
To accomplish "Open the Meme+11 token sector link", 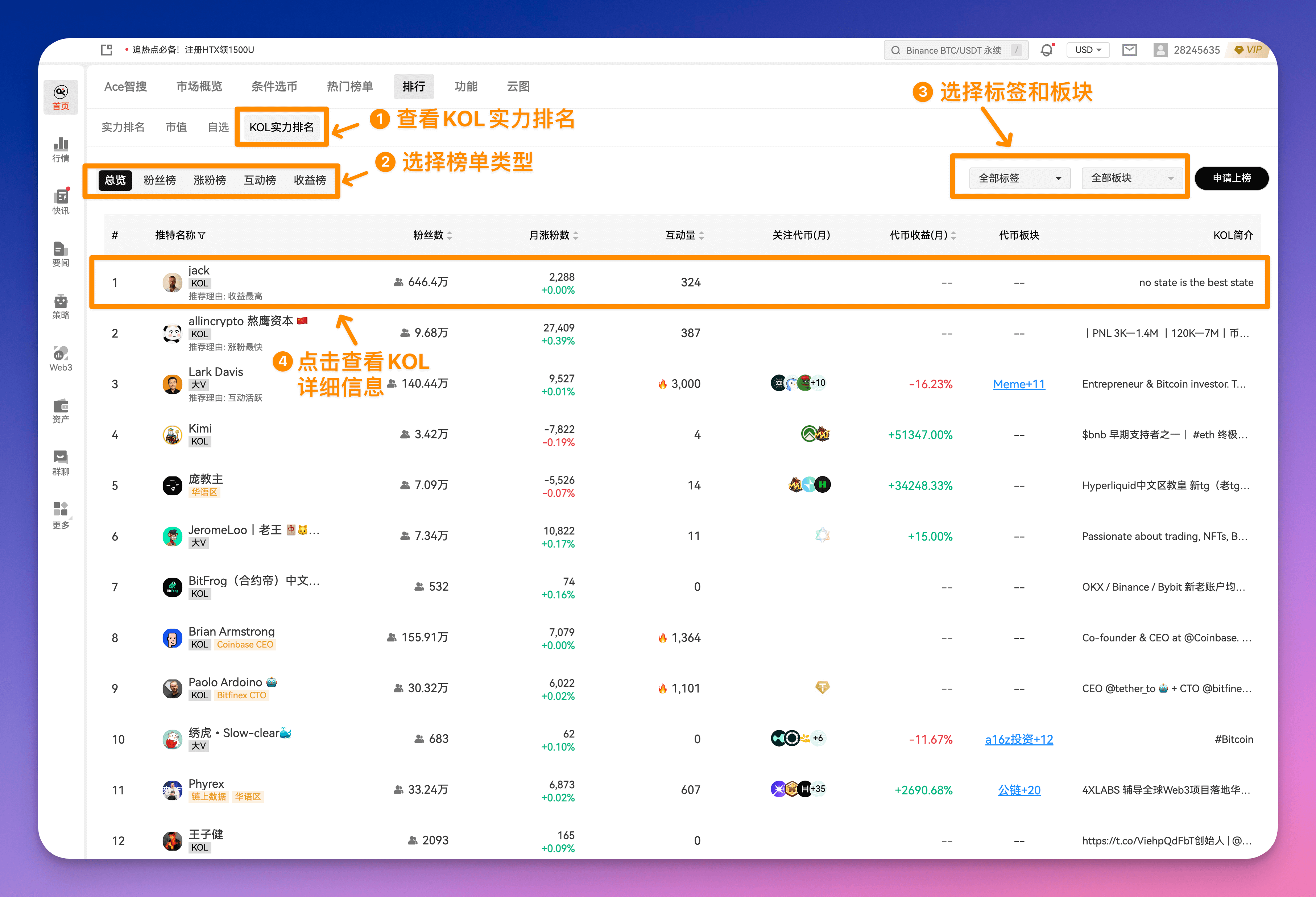I will 1019,384.
